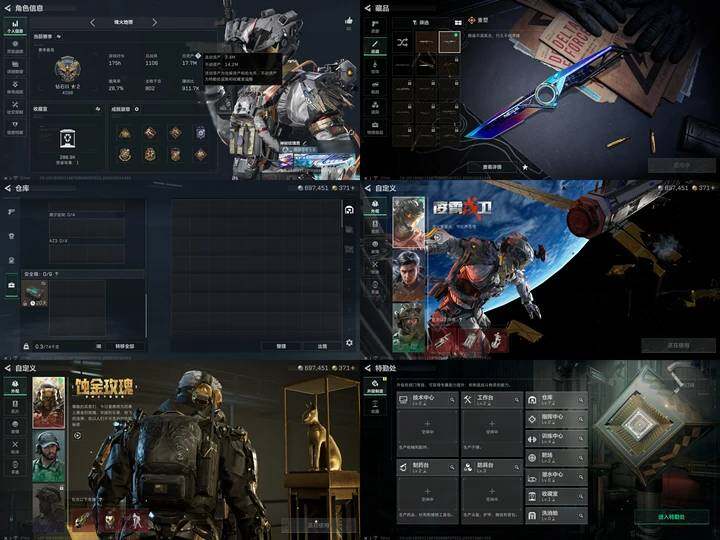Click the item stored in 安全箱 slot
The image size is (720, 540).
click(35, 294)
